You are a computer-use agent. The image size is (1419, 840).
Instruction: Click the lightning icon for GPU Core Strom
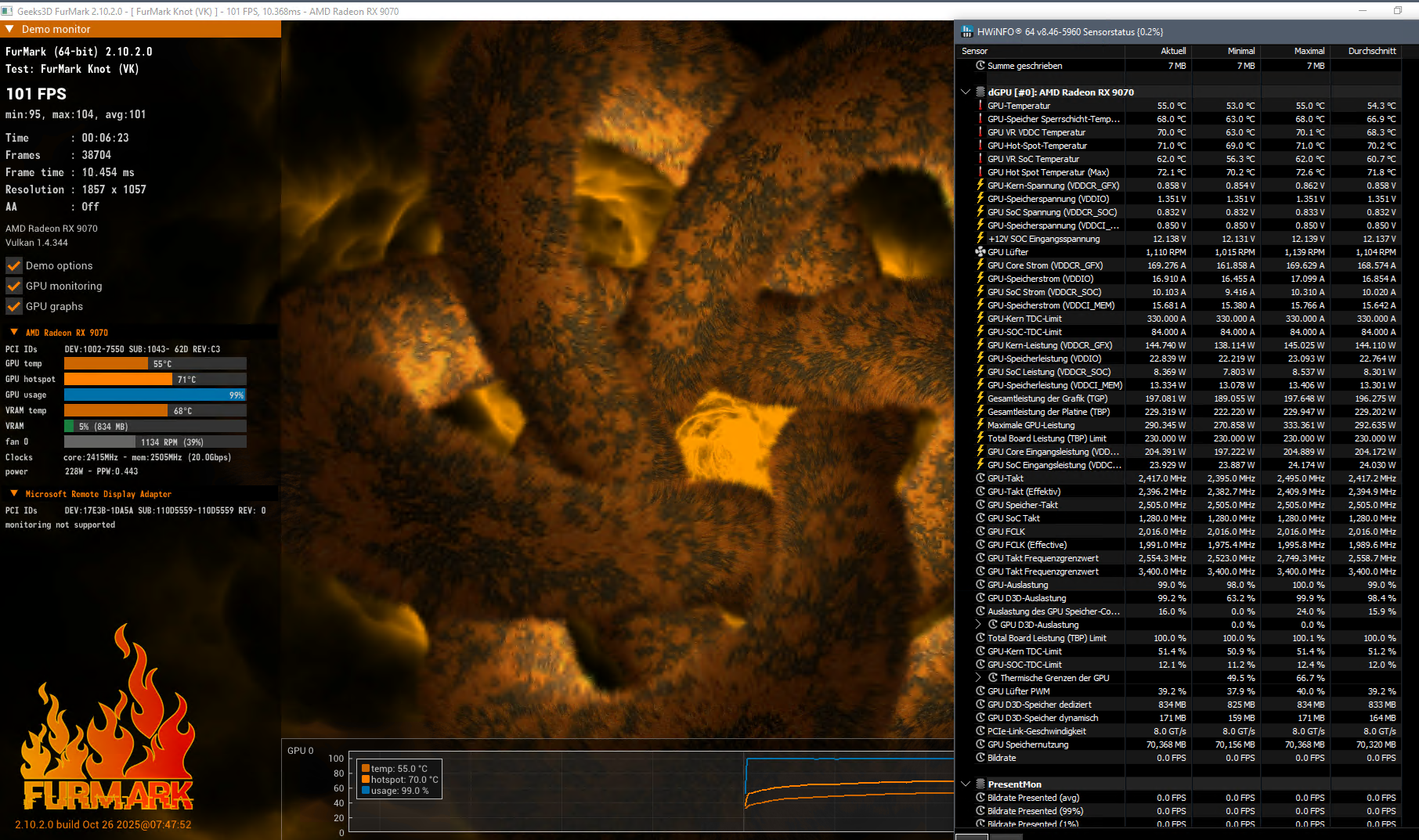pos(980,265)
